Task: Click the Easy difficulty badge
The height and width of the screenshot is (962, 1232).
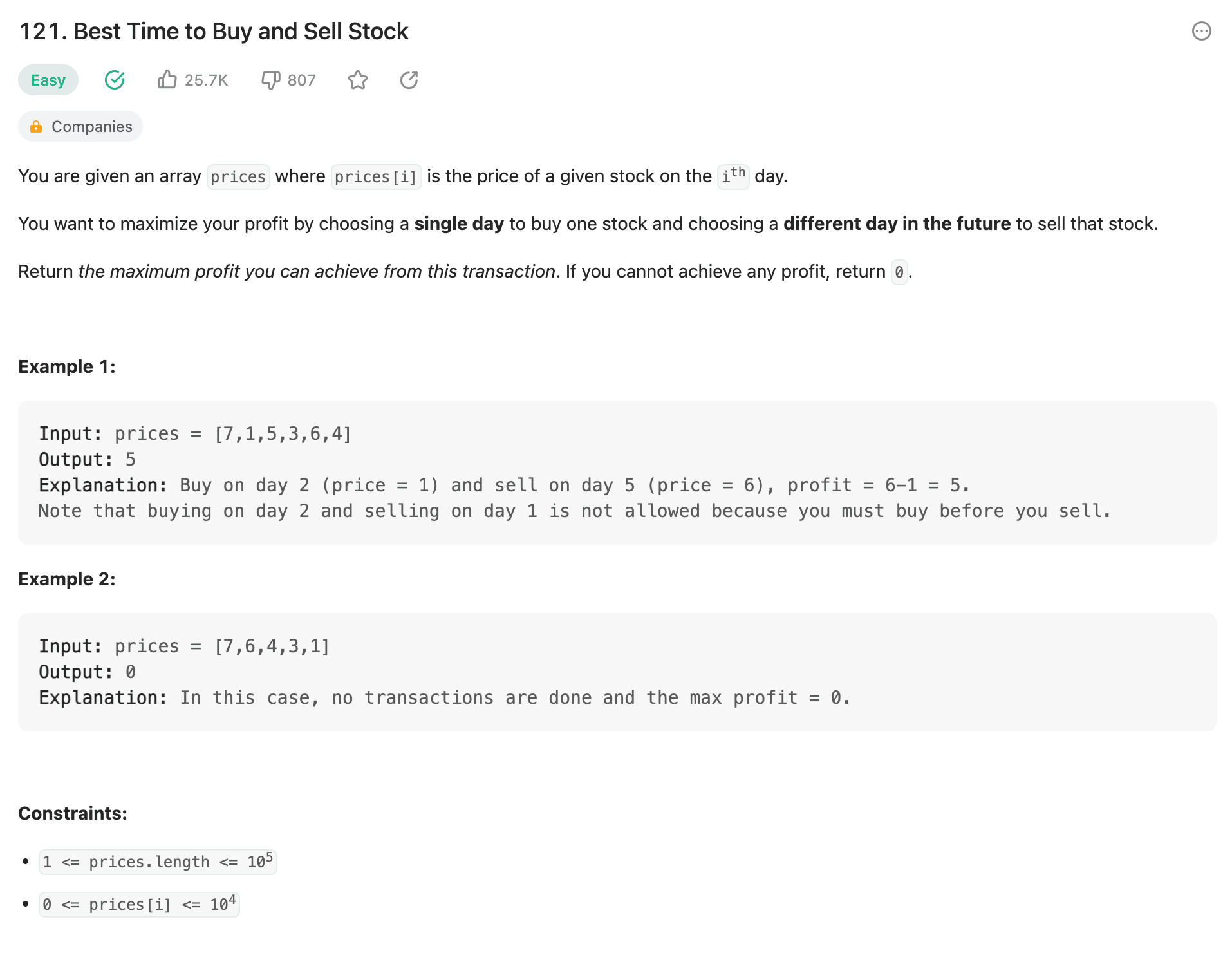Action: coord(48,80)
